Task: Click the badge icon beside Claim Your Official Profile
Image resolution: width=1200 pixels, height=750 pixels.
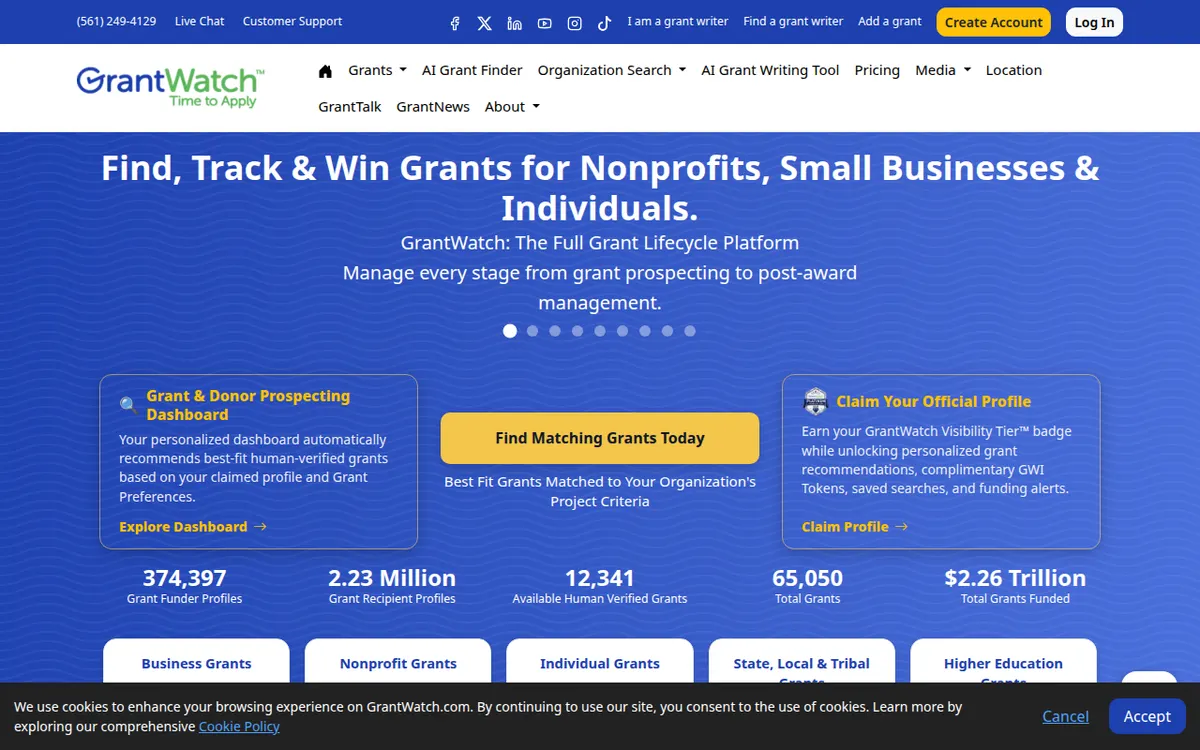Action: [816, 401]
